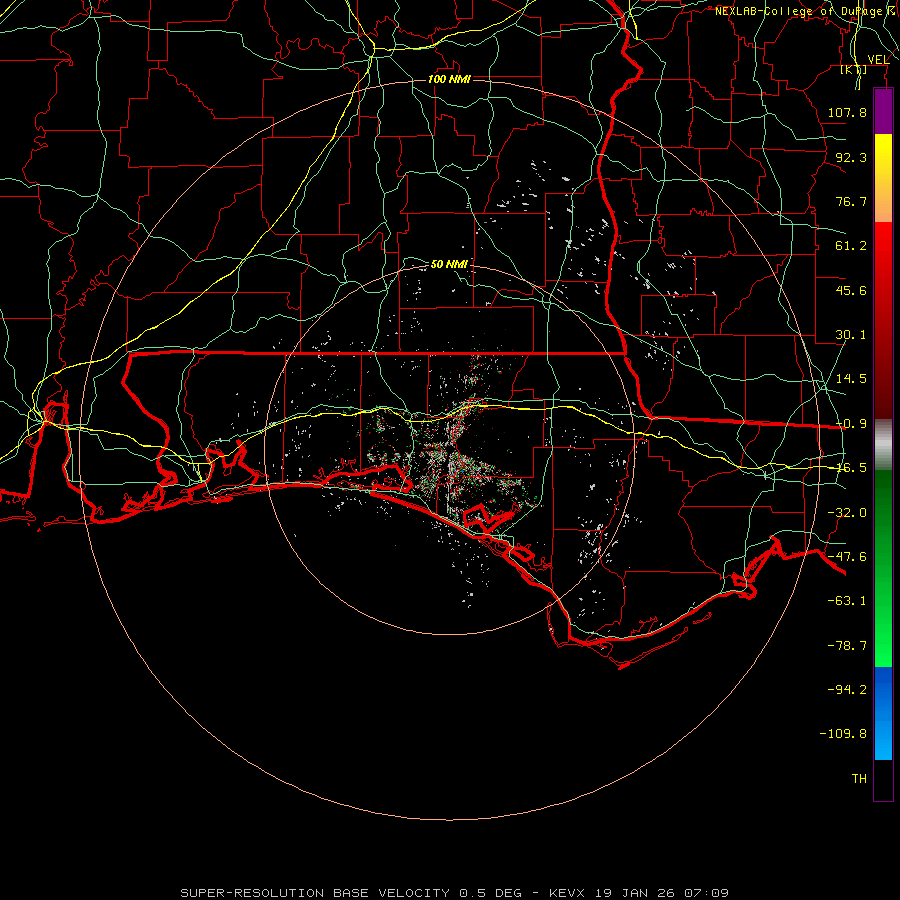Click the 30.1 velocity scale value

point(851,335)
